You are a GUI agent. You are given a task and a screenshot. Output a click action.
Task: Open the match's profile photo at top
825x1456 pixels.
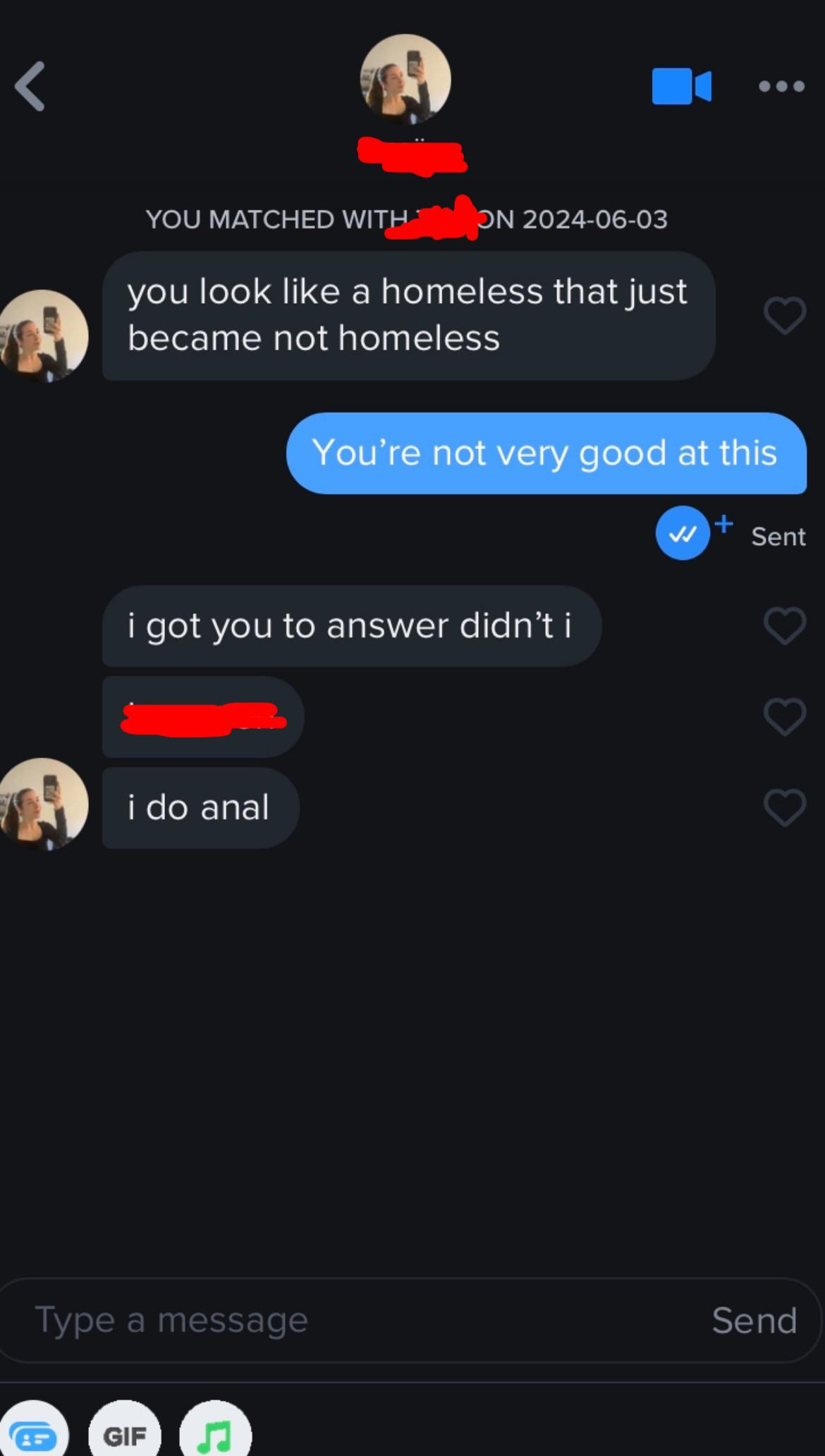point(405,79)
